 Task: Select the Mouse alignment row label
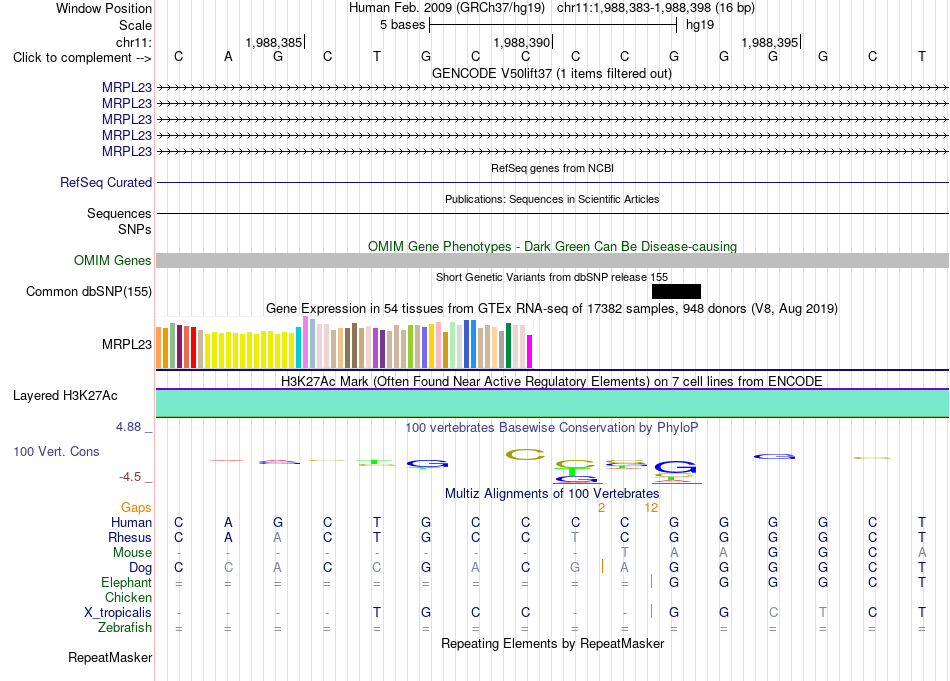[132, 553]
